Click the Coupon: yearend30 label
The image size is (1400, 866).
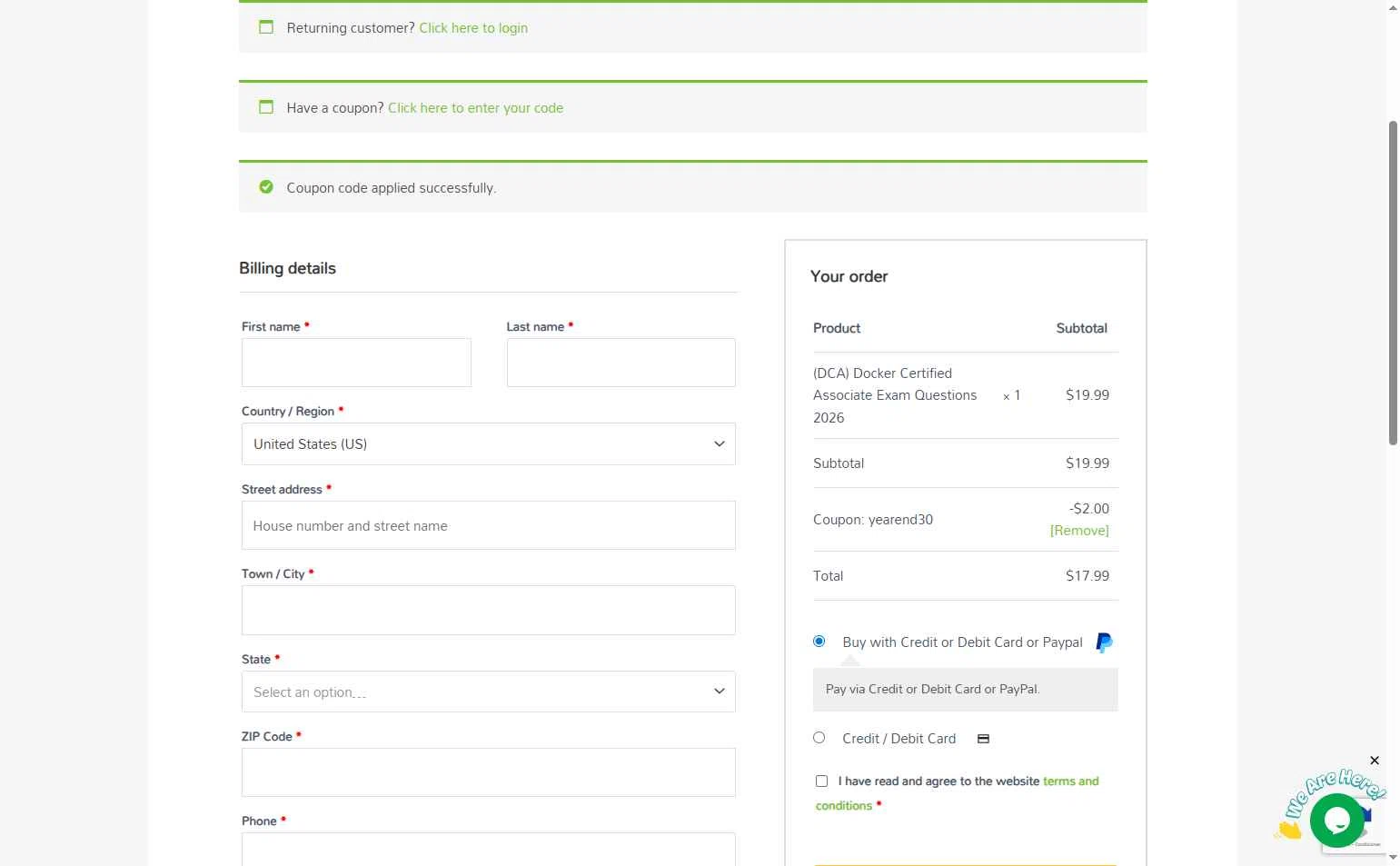(x=873, y=520)
